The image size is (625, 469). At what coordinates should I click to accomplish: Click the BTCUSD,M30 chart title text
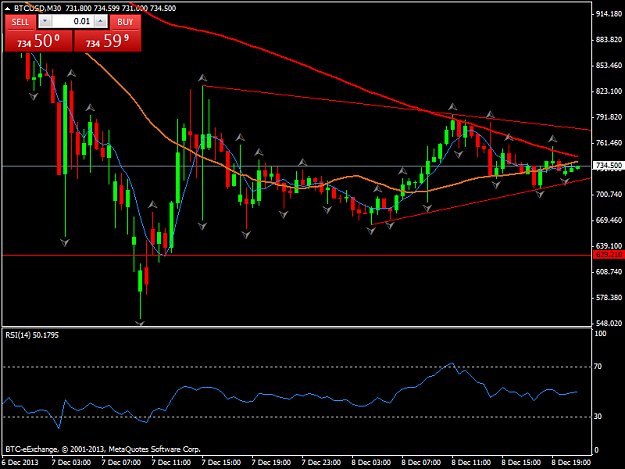(37, 8)
